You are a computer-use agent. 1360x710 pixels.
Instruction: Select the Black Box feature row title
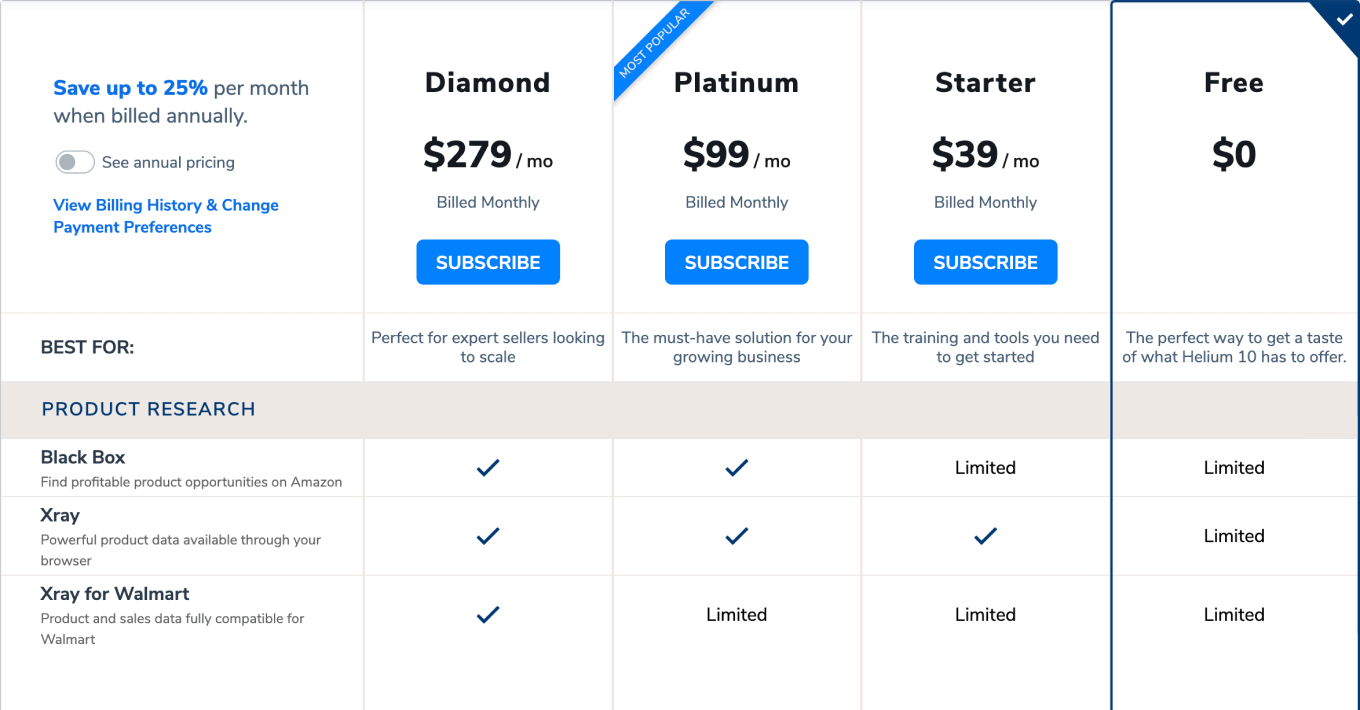(x=83, y=457)
